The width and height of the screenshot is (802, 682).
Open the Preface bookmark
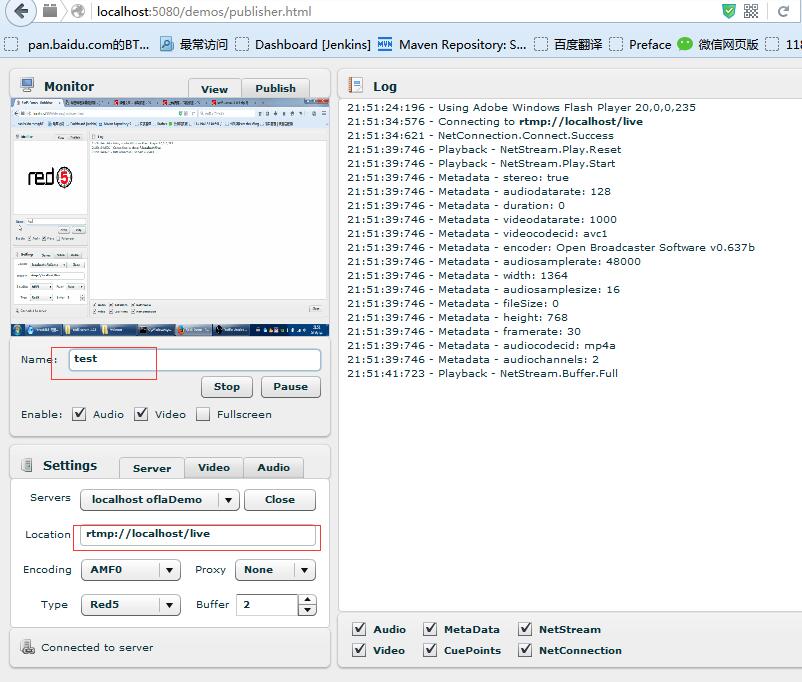tap(640, 45)
